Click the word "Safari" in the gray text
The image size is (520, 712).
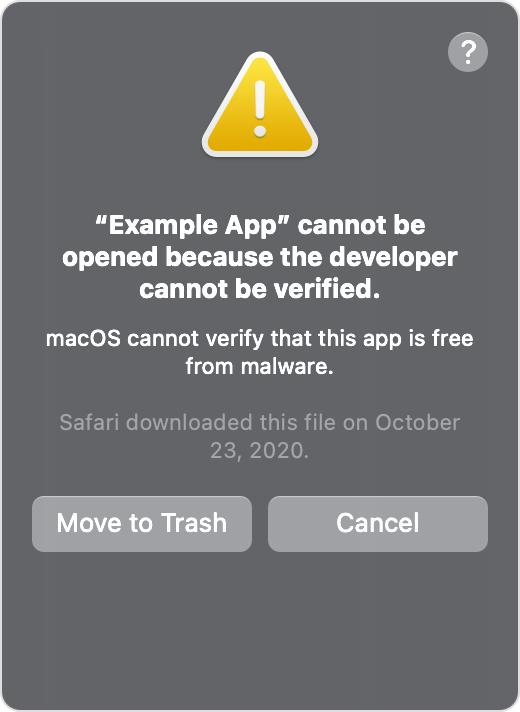[89, 423]
